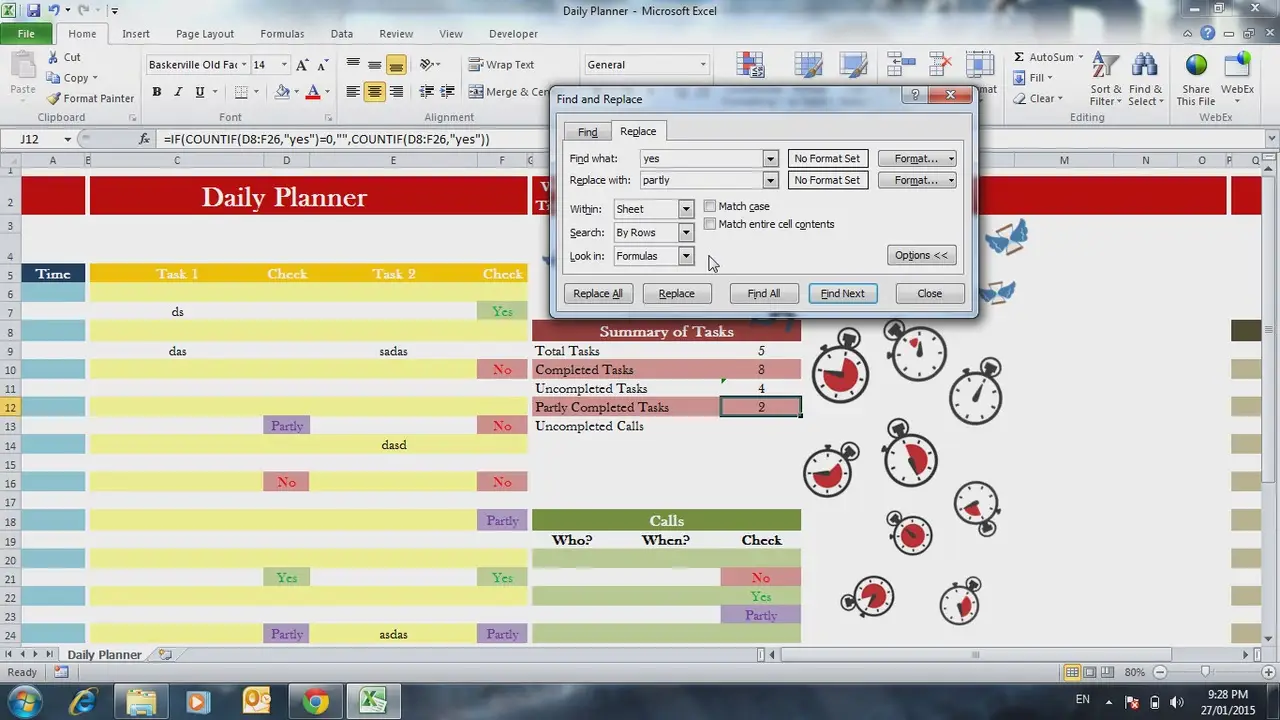The image size is (1280, 720).
Task: Collapse the dialog with Options button
Action: pos(922,256)
